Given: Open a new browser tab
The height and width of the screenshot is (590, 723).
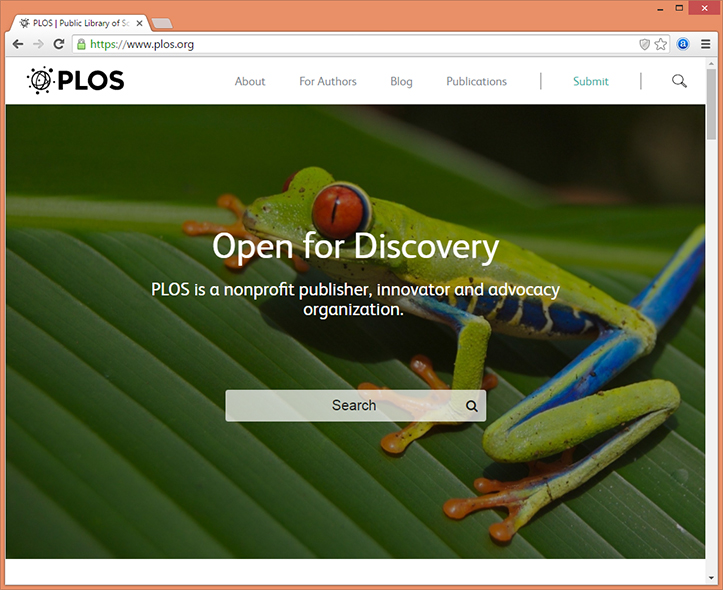Looking at the screenshot, I should pyautogui.click(x=162, y=23).
